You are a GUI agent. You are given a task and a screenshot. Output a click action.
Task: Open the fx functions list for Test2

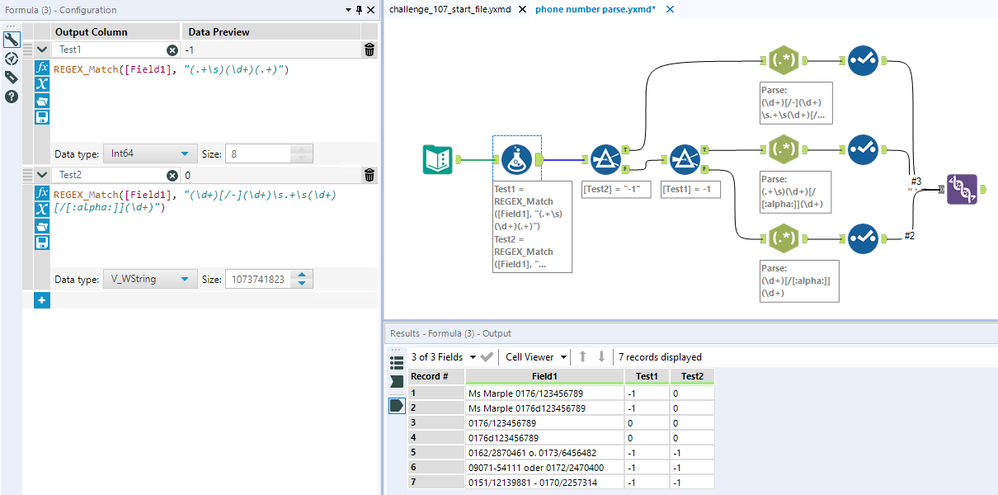[42, 193]
